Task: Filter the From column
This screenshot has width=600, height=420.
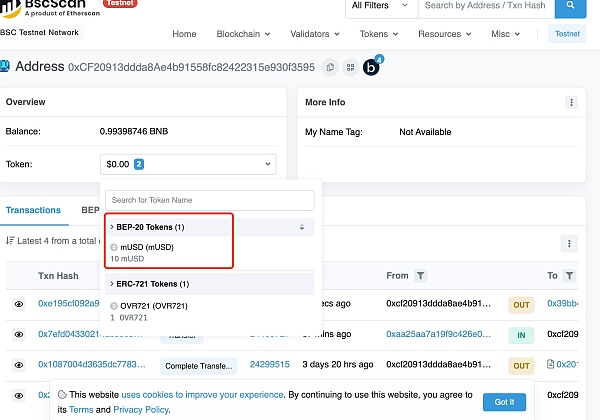Action: point(420,275)
